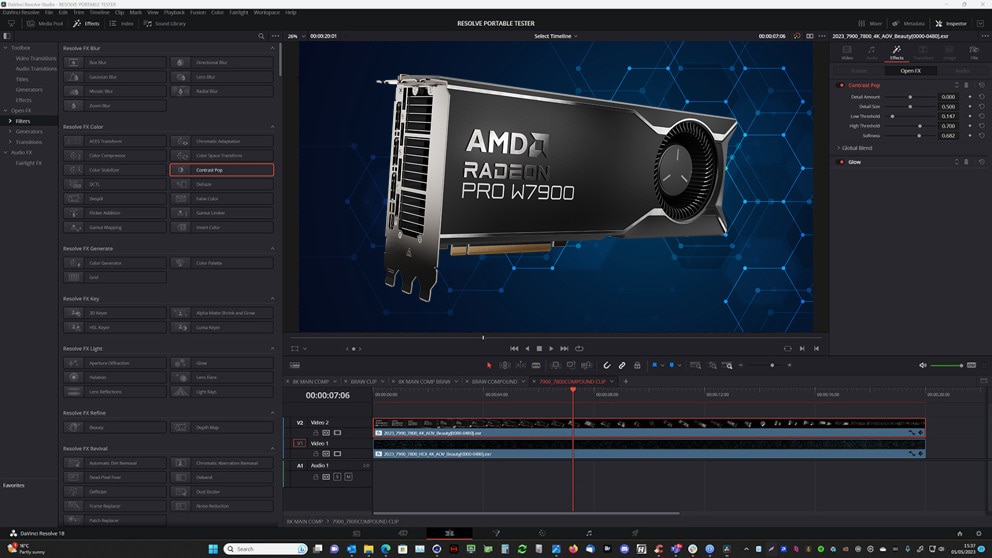Move Low Threshold slider handle
992x558 pixels.
coord(893,116)
